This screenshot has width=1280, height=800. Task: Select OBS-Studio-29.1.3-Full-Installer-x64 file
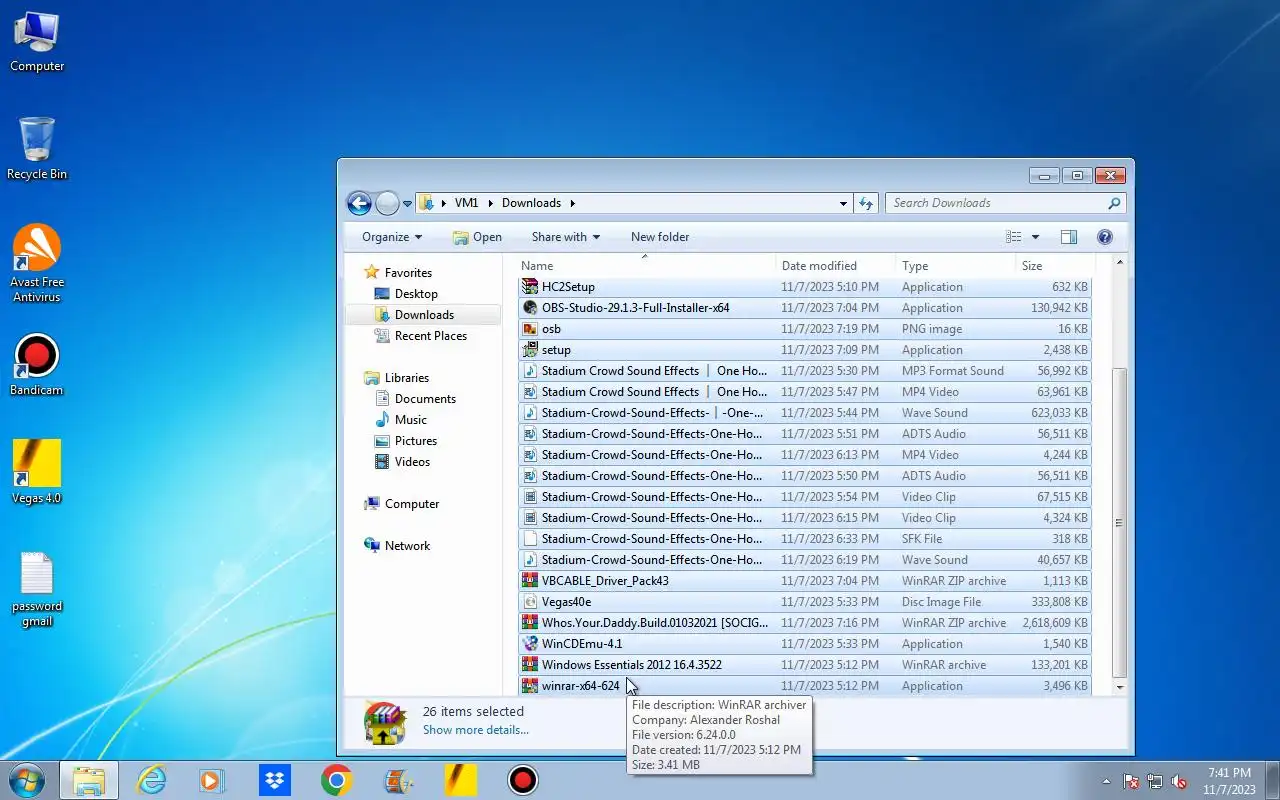[x=804, y=308]
